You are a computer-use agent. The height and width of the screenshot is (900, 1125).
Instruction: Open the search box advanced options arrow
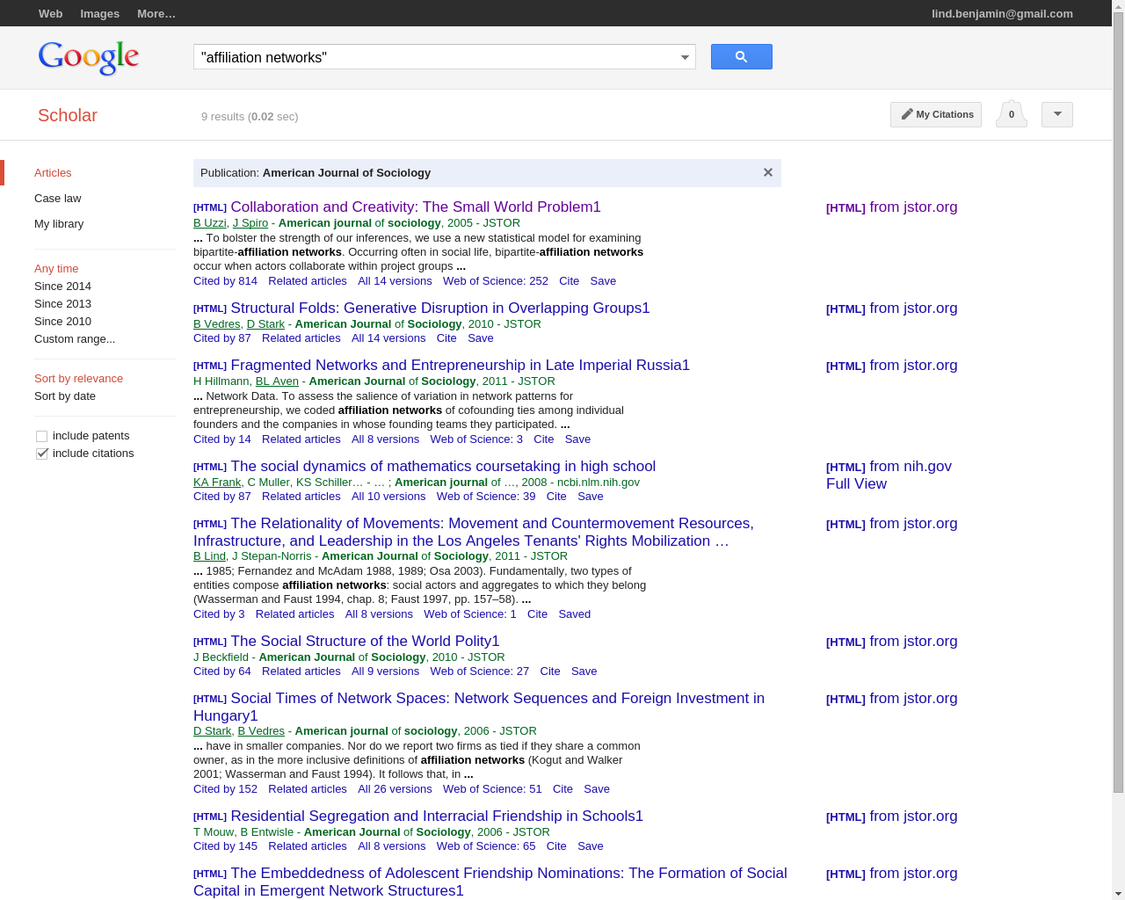[684, 57]
